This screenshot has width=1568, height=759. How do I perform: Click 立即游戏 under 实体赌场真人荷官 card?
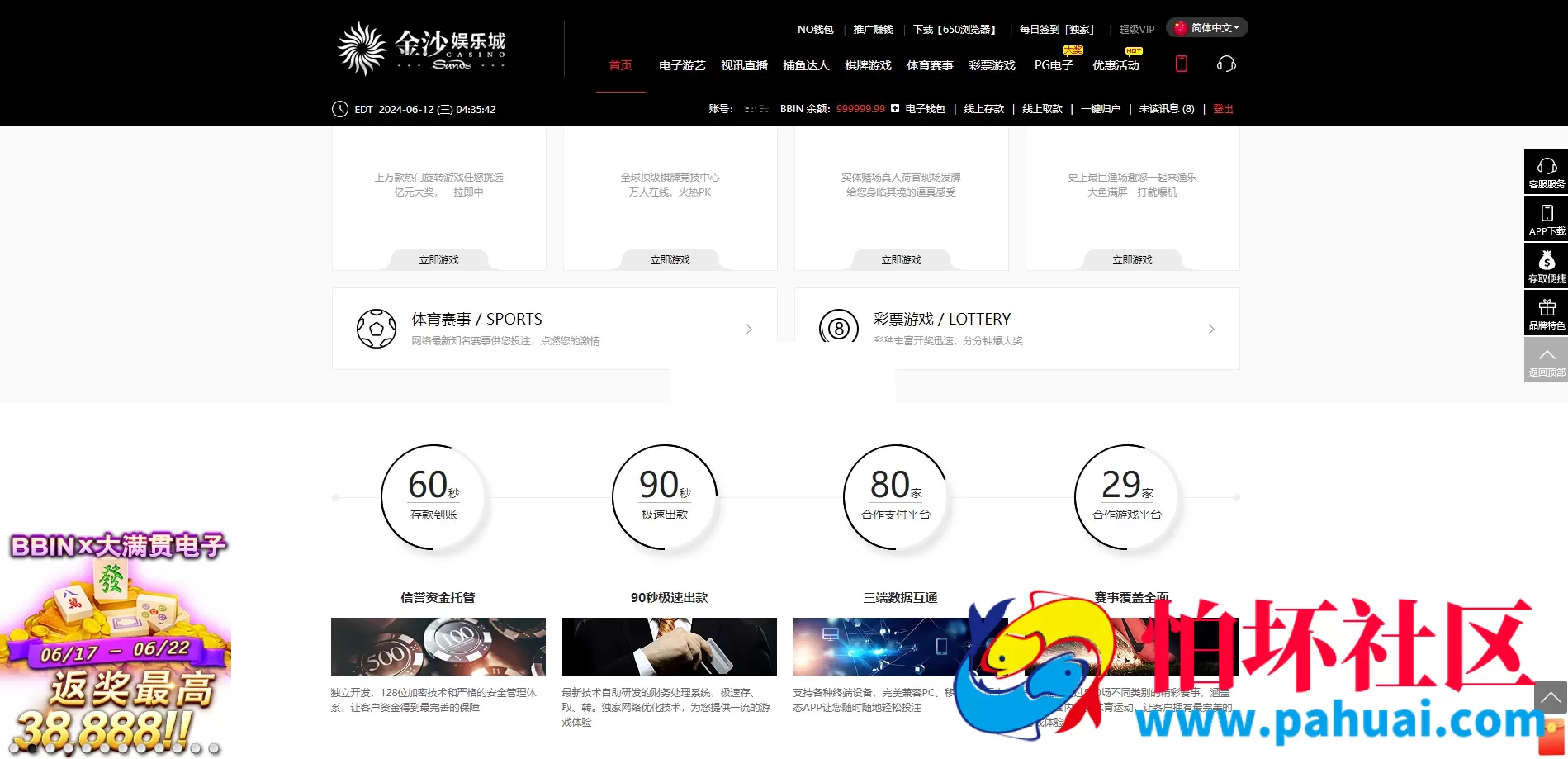pyautogui.click(x=901, y=259)
